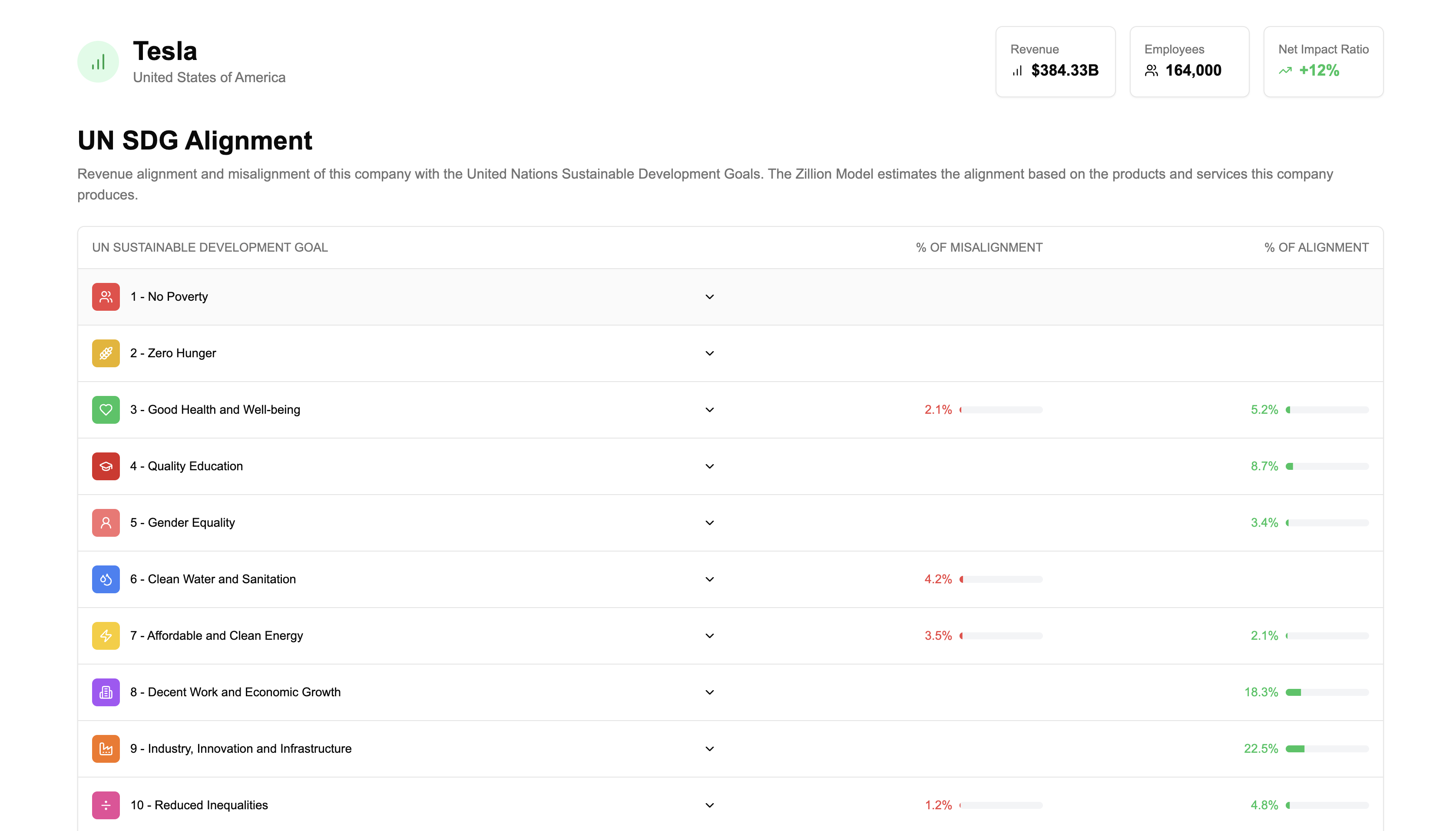This screenshot has height=831, width=1456.
Task: Click UN SUSTAINABLE DEVELOPMENT GOAL column header
Action: tap(210, 248)
